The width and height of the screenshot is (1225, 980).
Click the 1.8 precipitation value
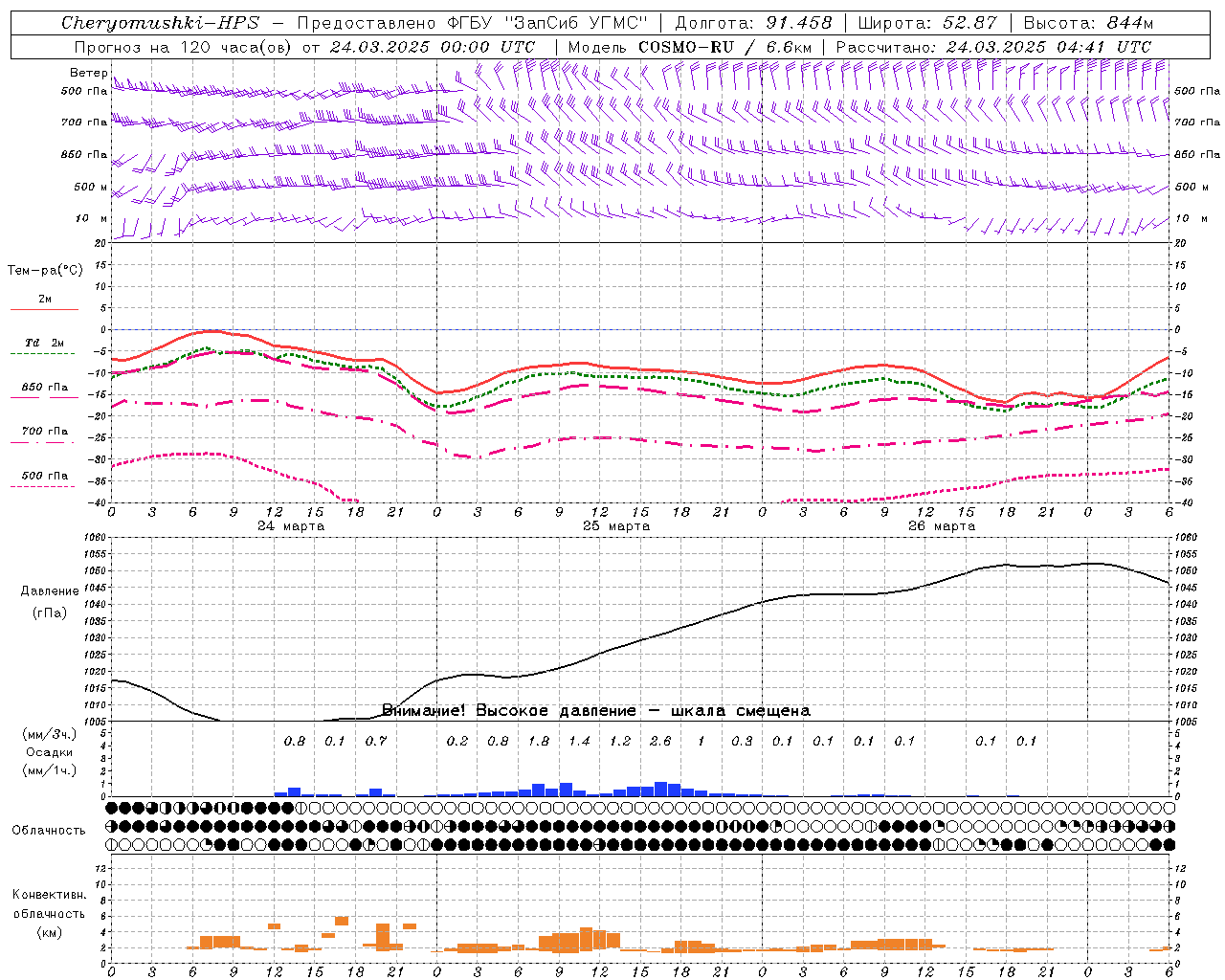tap(539, 741)
